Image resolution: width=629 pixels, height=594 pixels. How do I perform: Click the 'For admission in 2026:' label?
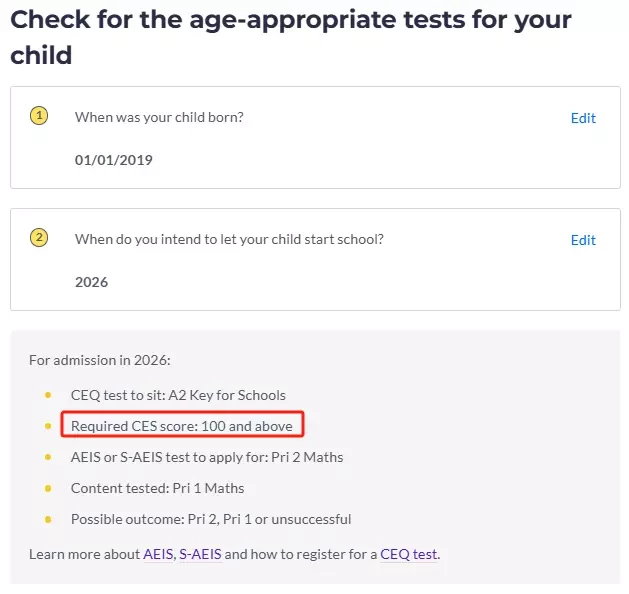[100, 360]
